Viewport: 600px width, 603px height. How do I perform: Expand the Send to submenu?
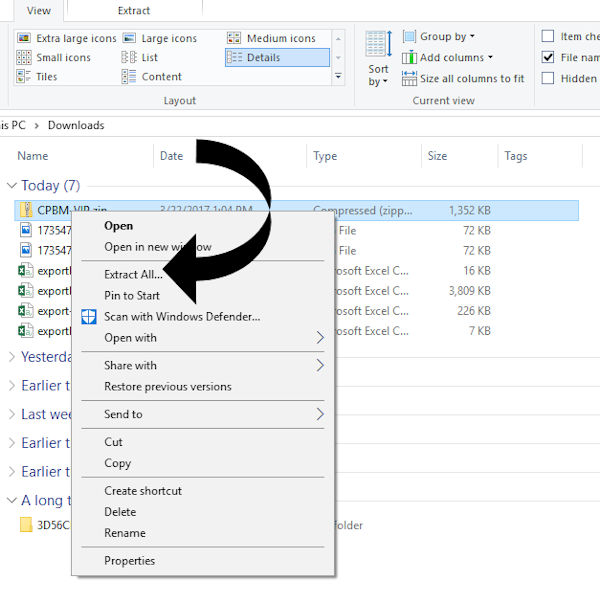pyautogui.click(x=203, y=414)
